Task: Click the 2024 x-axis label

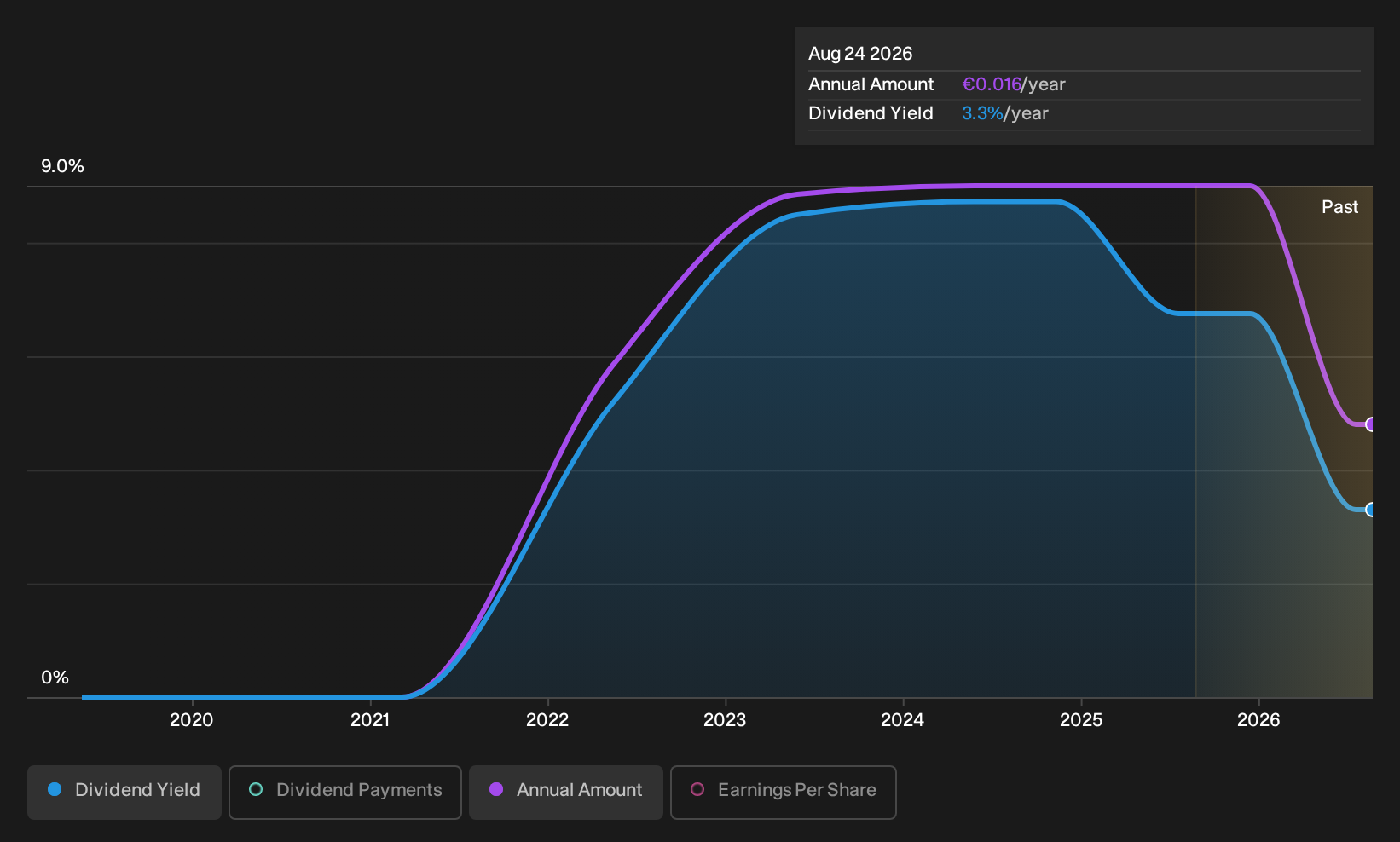Action: pos(902,720)
